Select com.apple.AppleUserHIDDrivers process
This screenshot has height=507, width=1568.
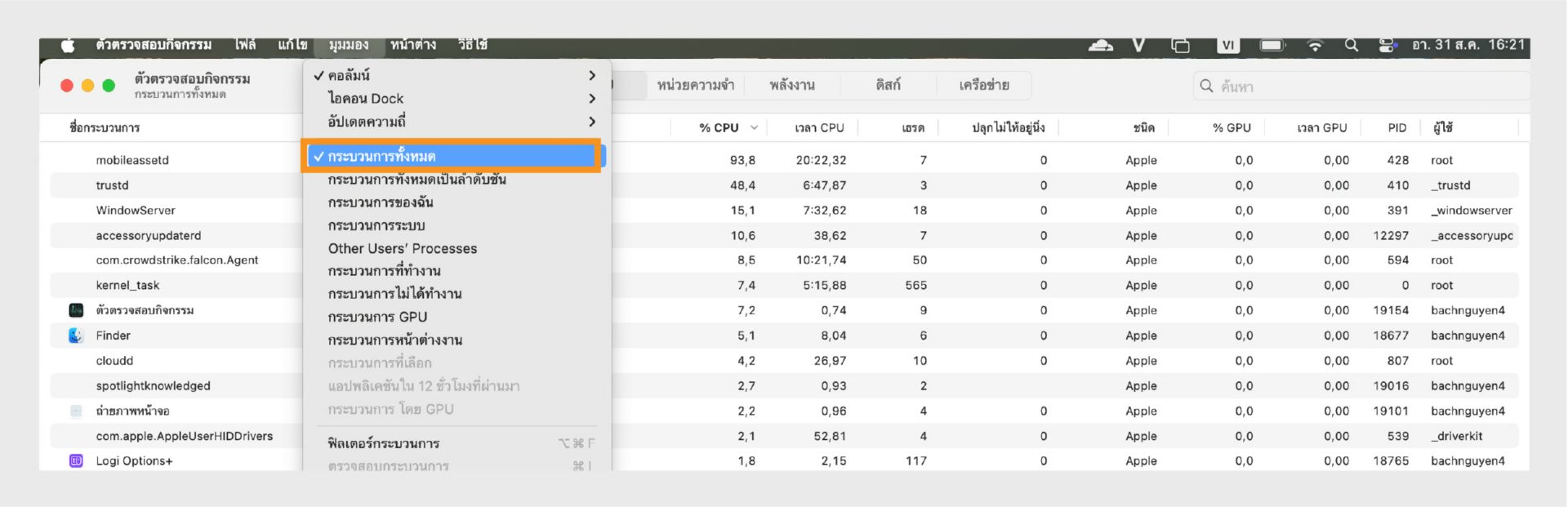[x=784, y=436]
